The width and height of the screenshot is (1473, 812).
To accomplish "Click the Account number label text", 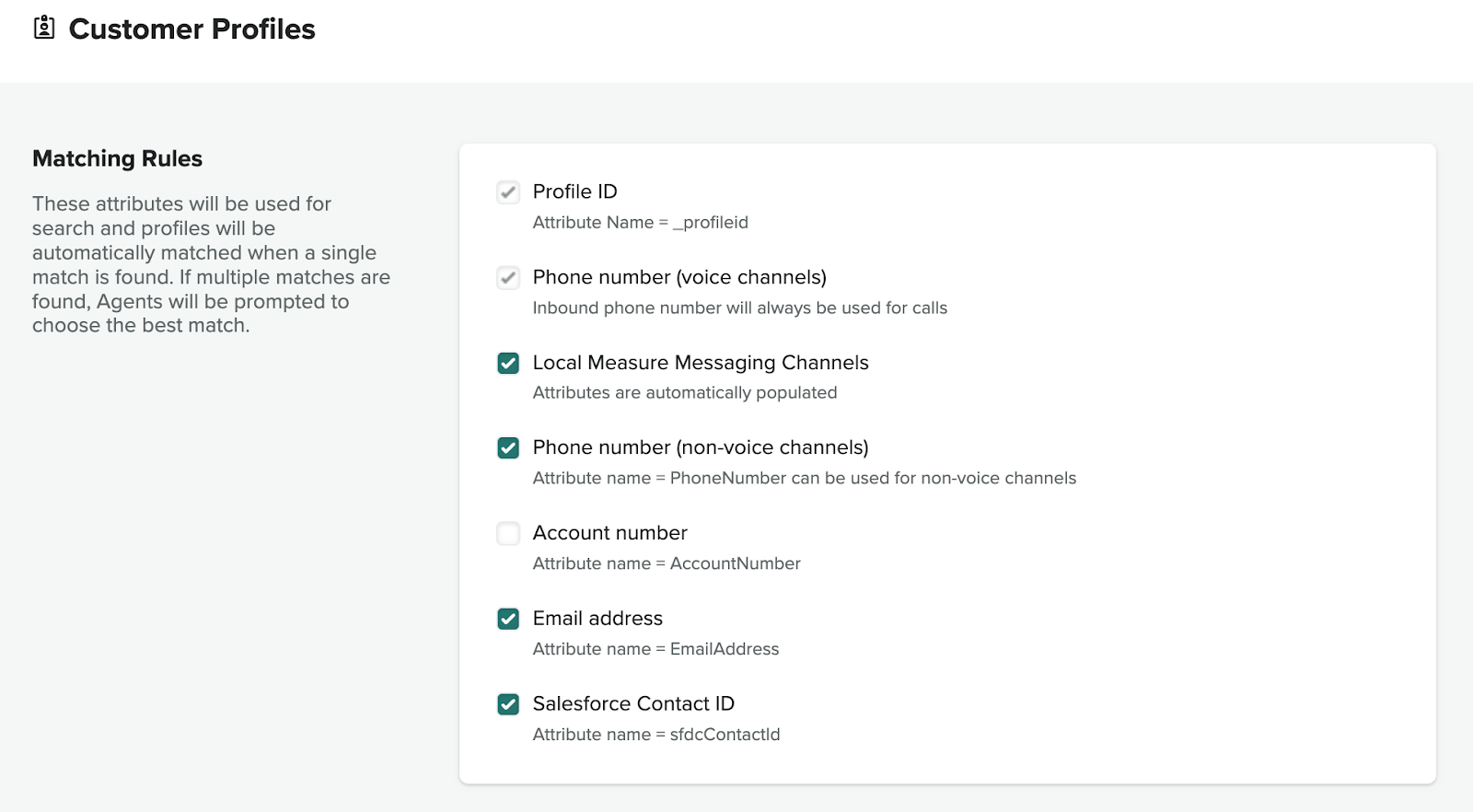I will tap(609, 533).
